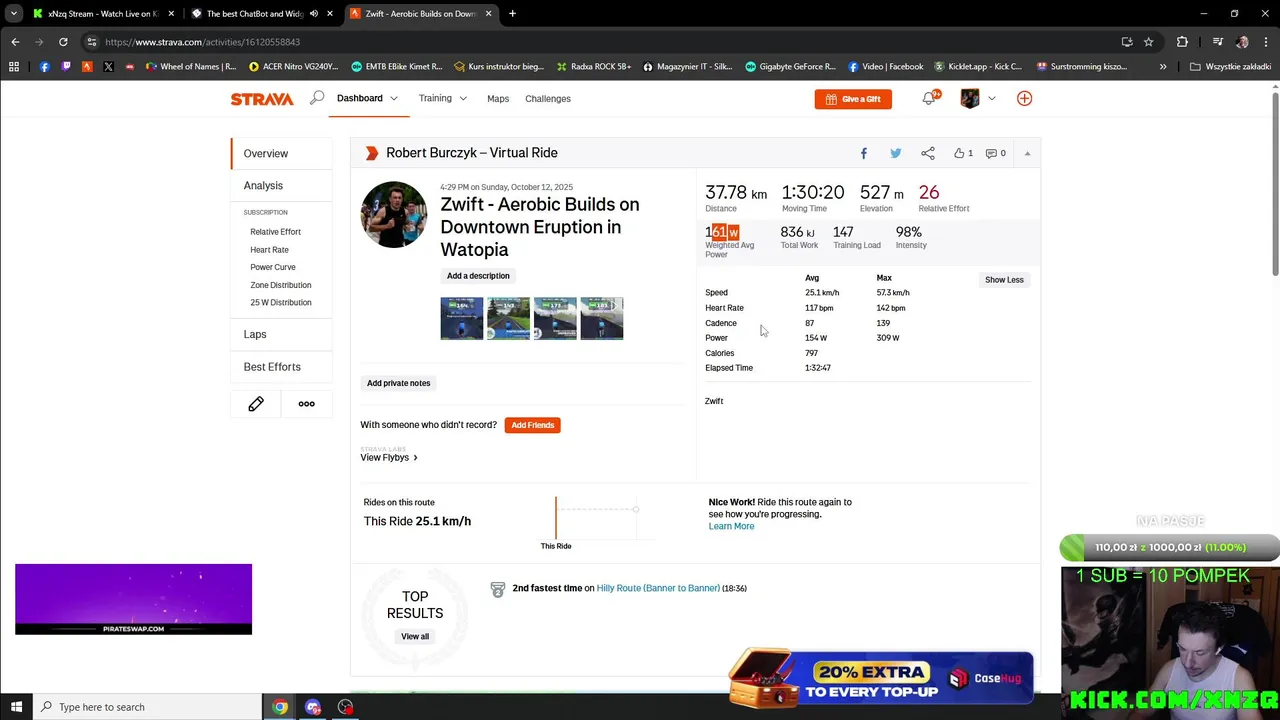
Task: Open the Learn More link
Action: pyautogui.click(x=731, y=526)
